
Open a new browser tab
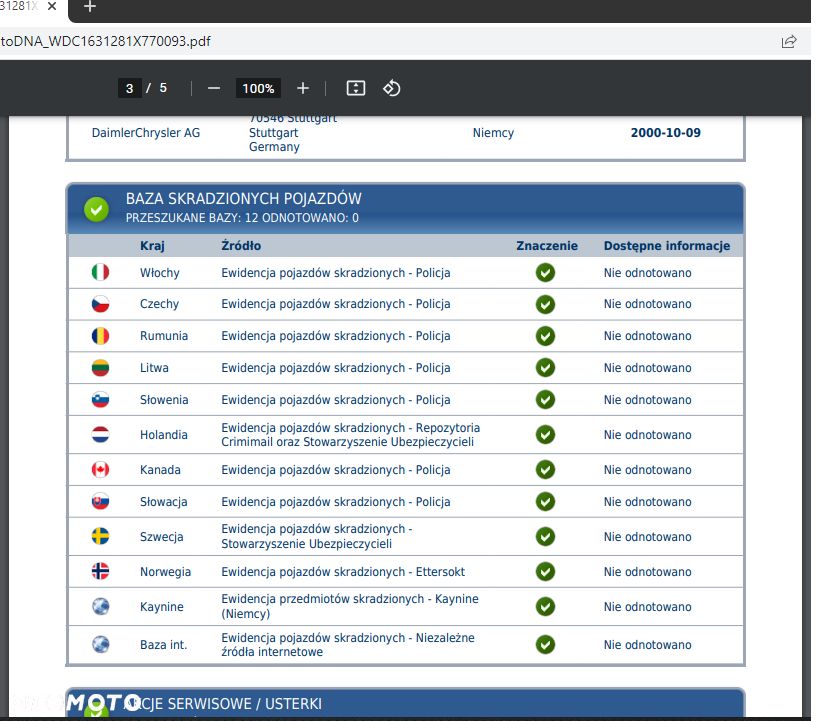point(90,6)
